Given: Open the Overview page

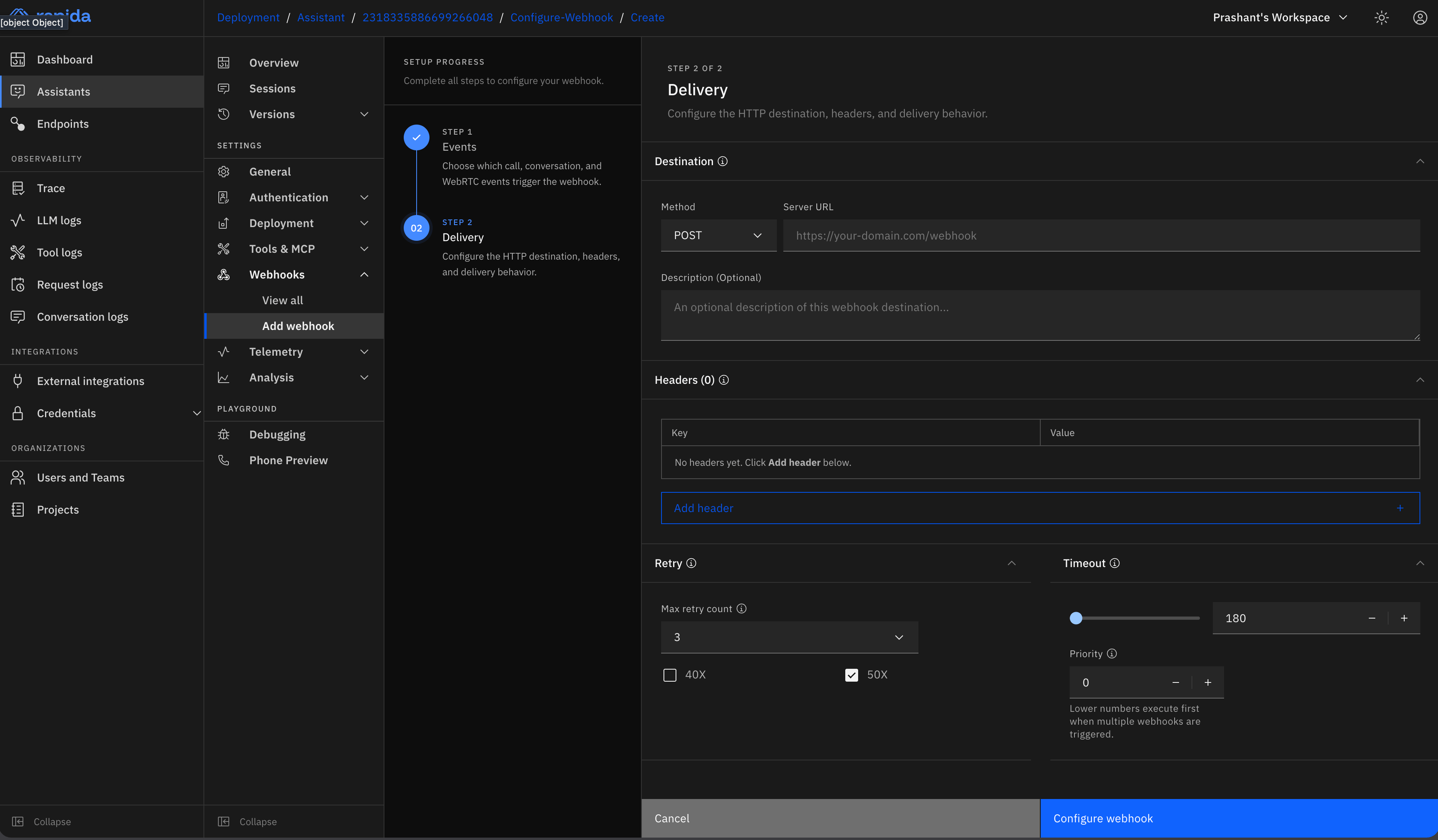Looking at the screenshot, I should tap(294, 63).
